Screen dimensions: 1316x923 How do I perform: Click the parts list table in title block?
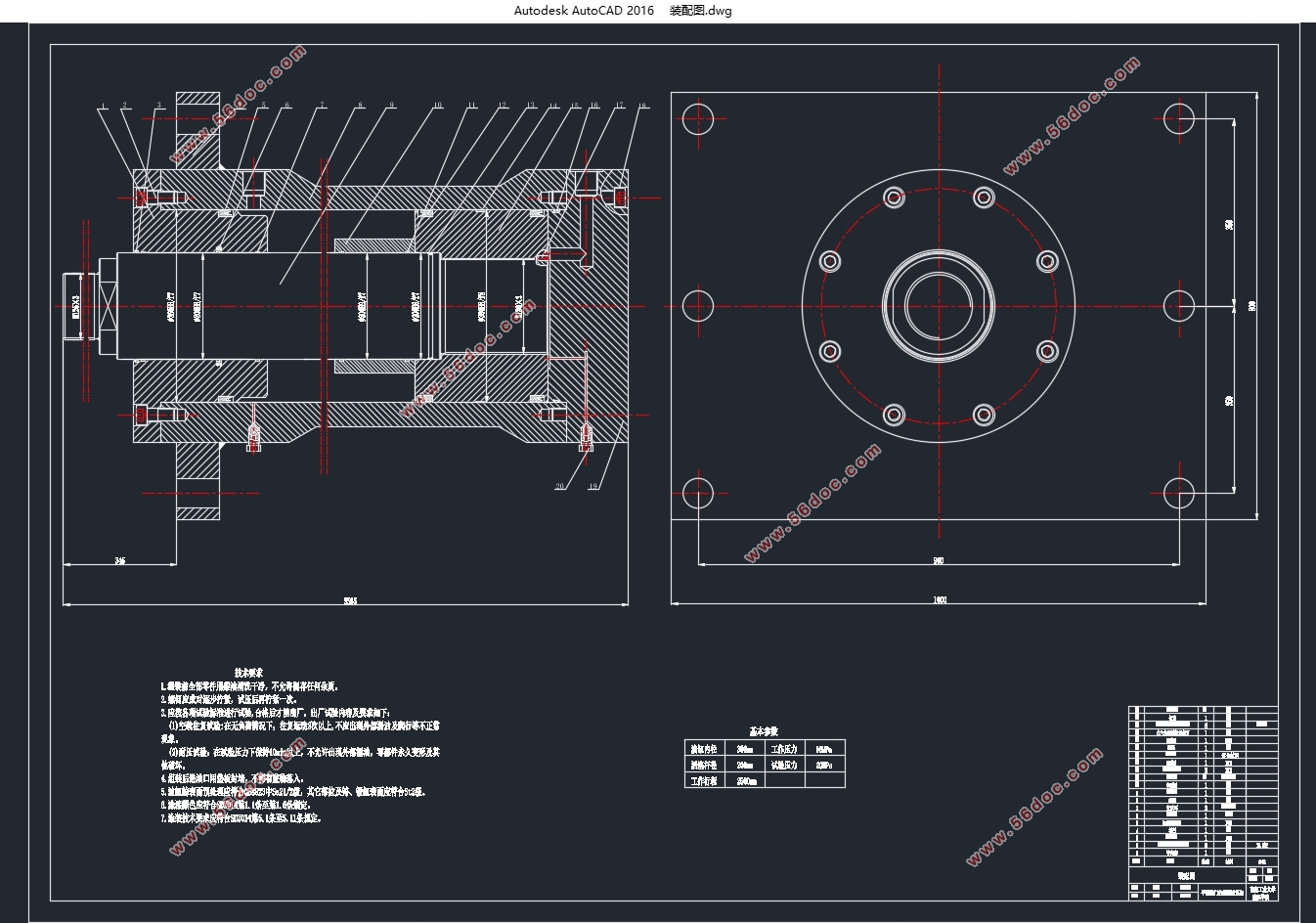(x=1203, y=785)
